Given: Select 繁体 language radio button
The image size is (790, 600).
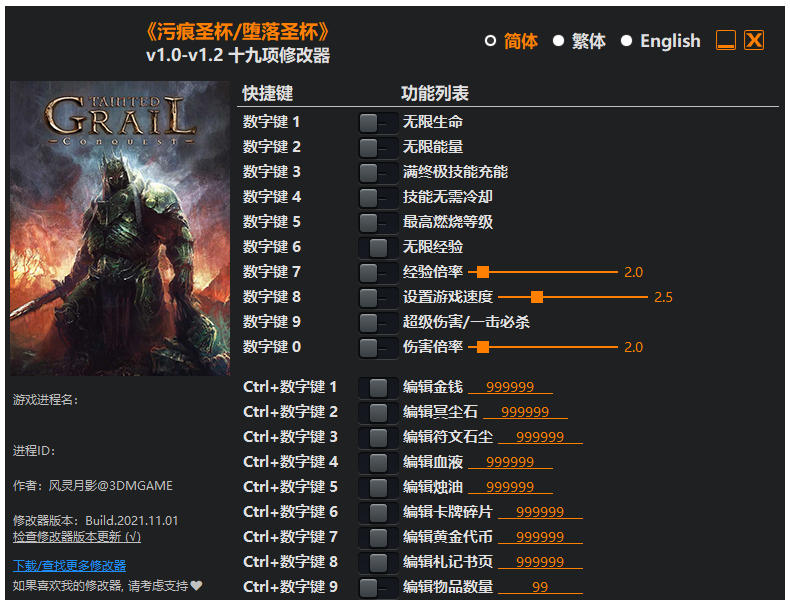Looking at the screenshot, I should tap(558, 41).
